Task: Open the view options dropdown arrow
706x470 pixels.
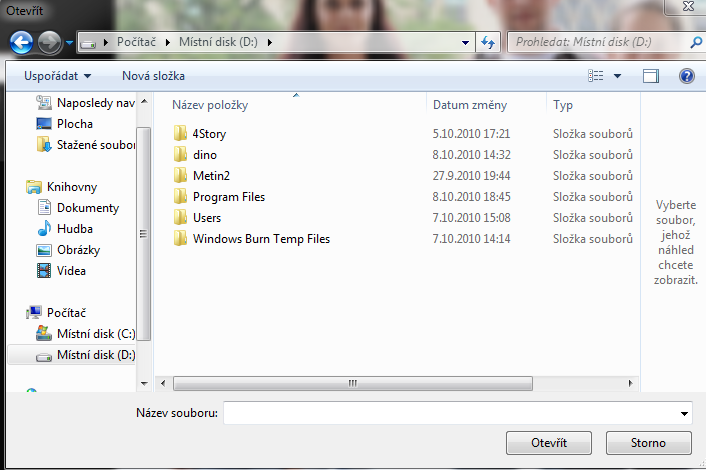Action: pyautogui.click(x=618, y=76)
